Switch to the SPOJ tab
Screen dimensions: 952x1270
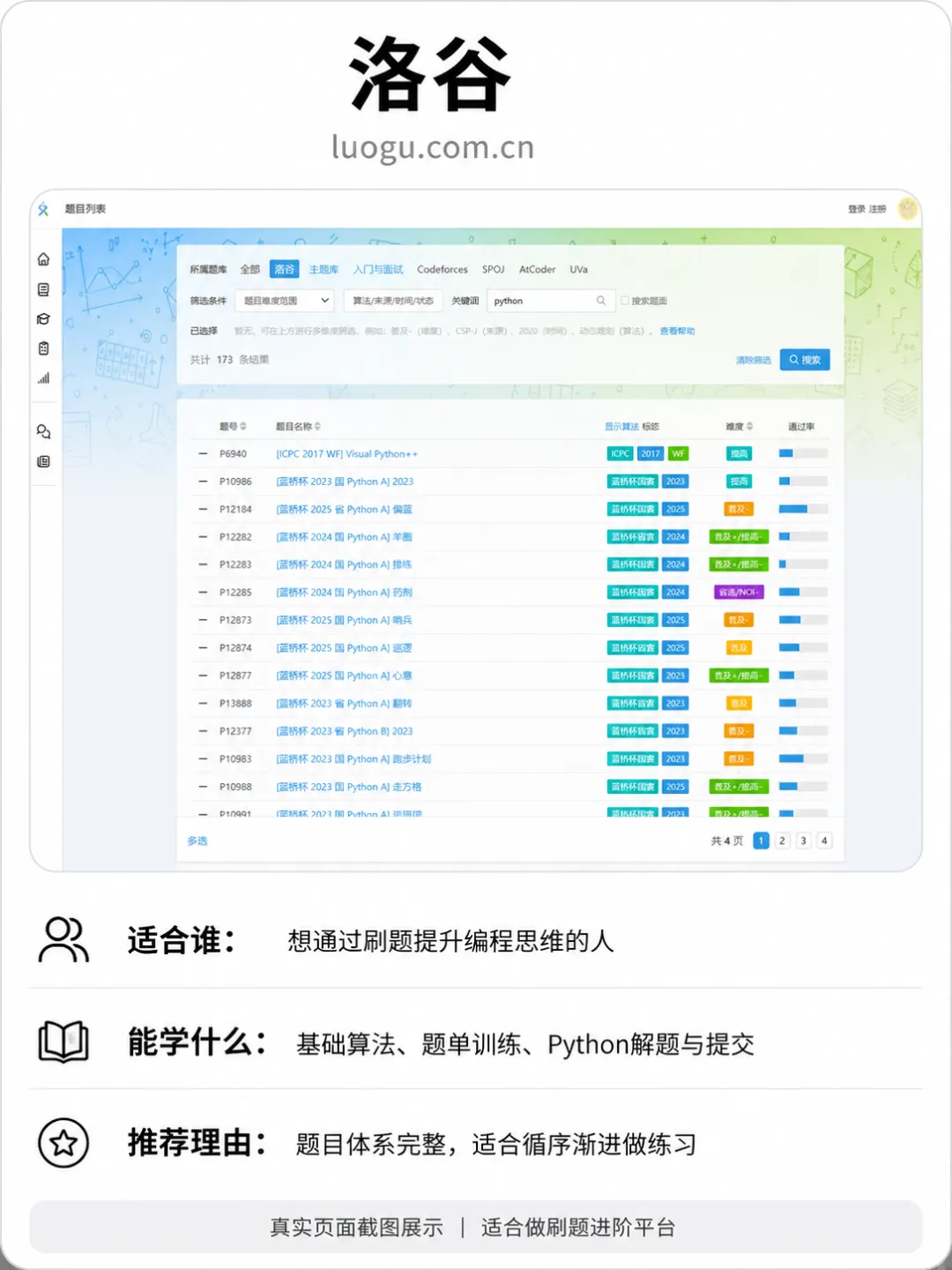tap(494, 270)
